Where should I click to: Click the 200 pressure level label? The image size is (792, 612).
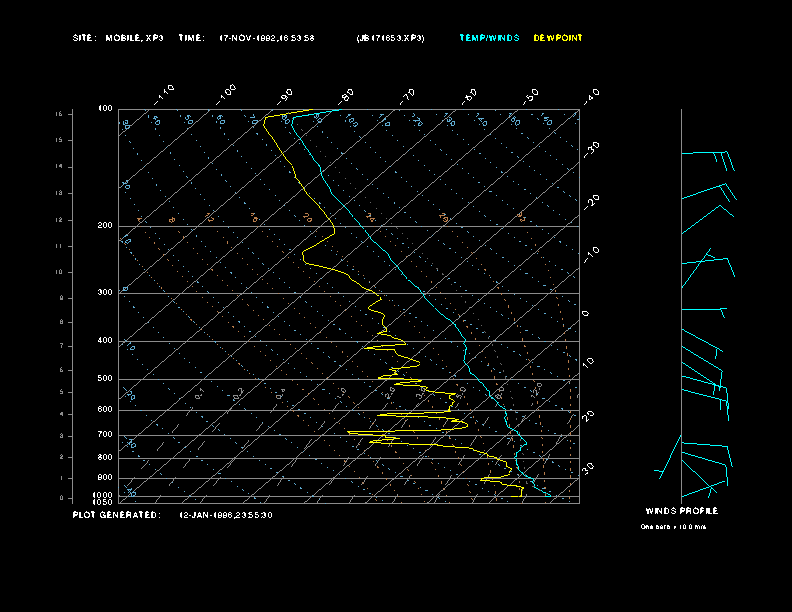[104, 226]
